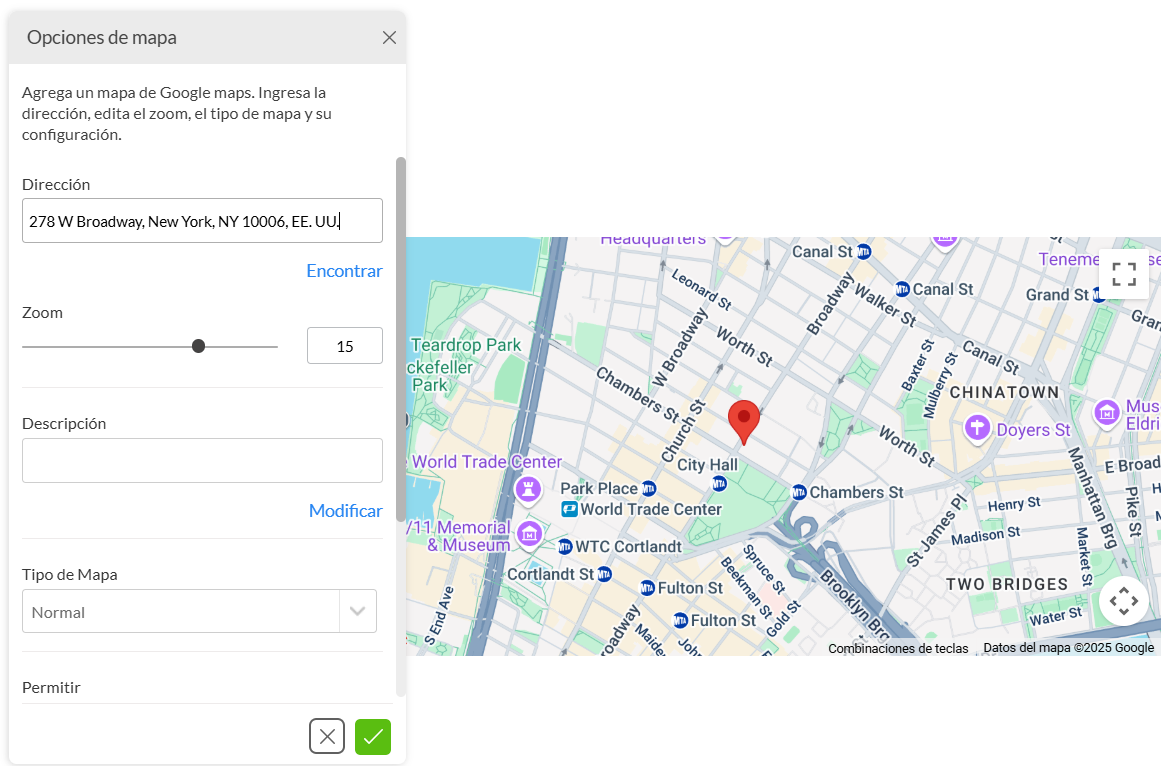This screenshot has height=766, width=1161.
Task: Click the Zoom value field showing 15
Action: click(x=344, y=346)
